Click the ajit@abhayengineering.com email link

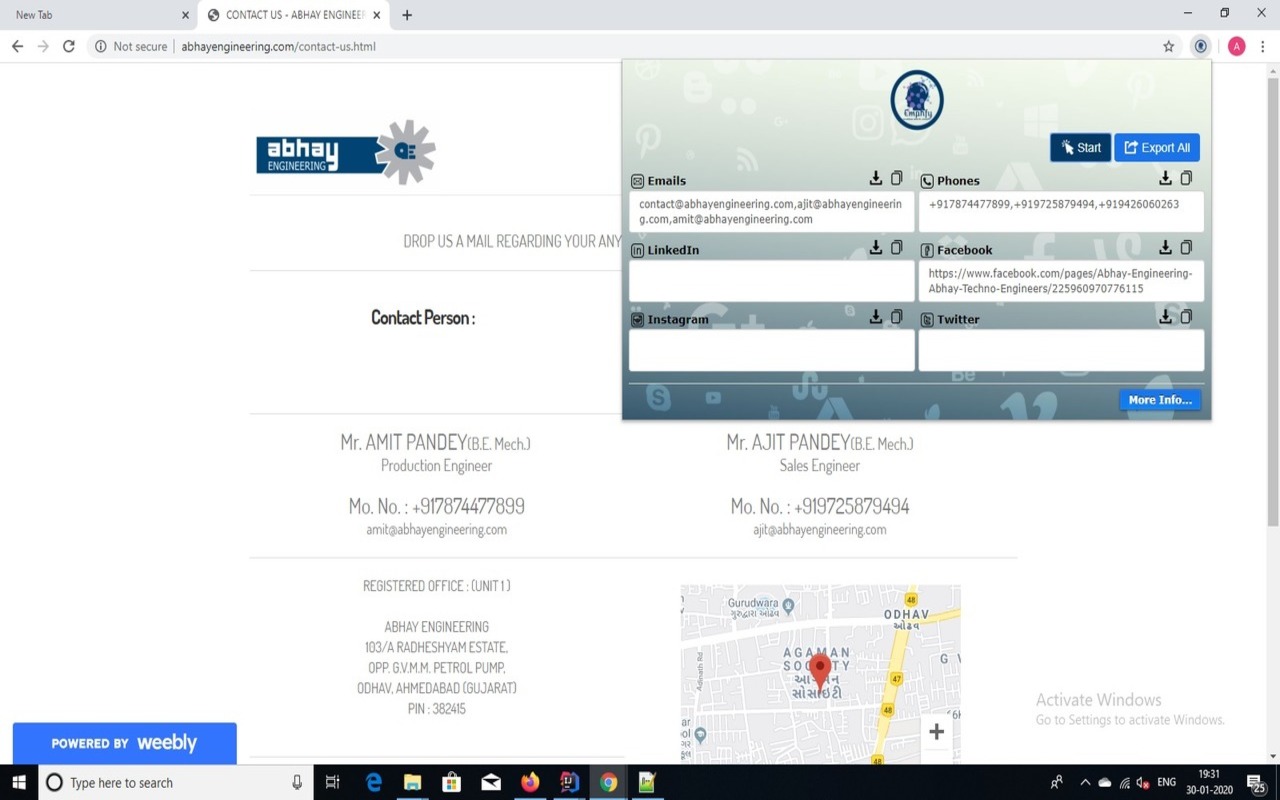click(819, 530)
